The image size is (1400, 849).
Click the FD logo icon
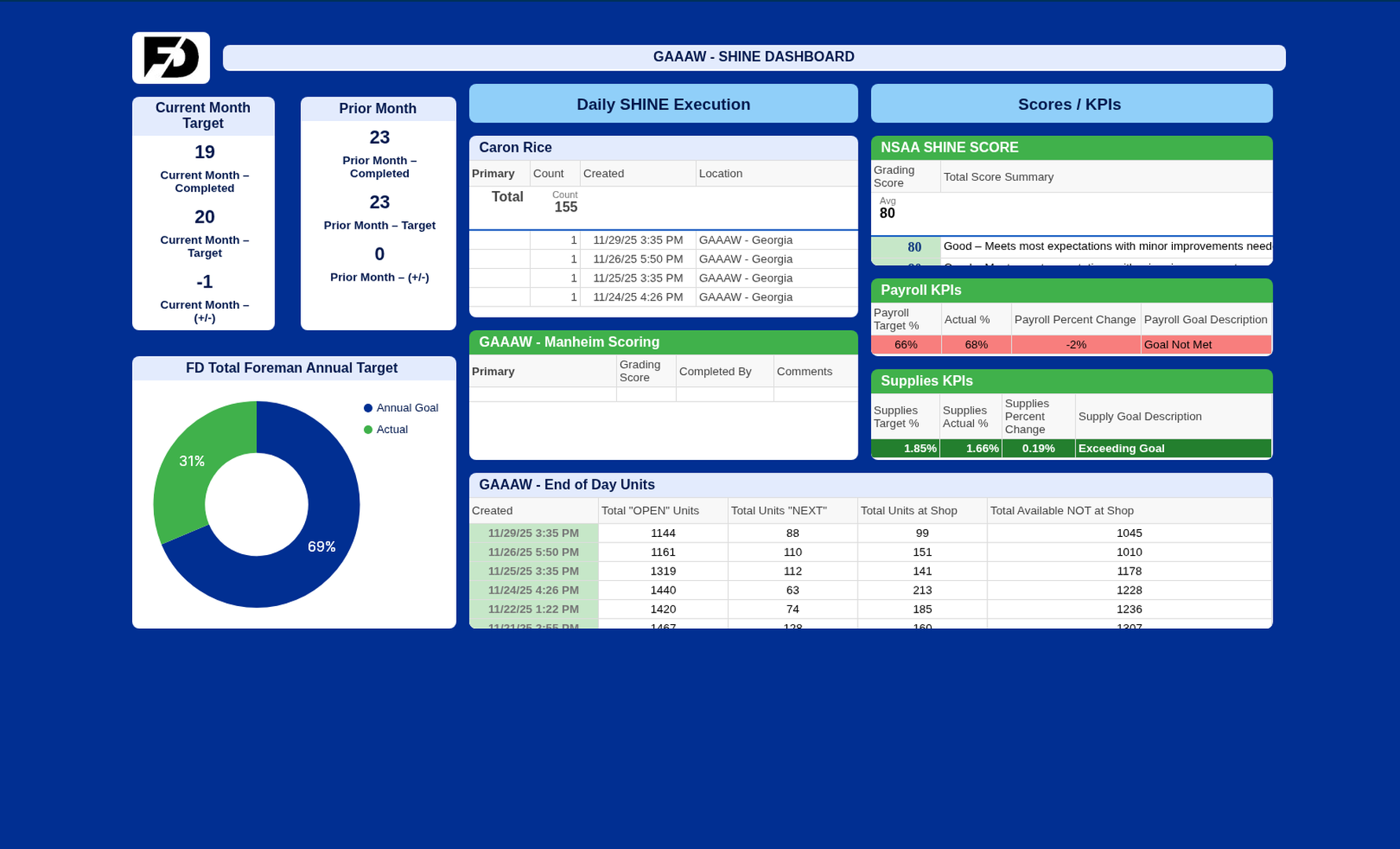point(171,58)
